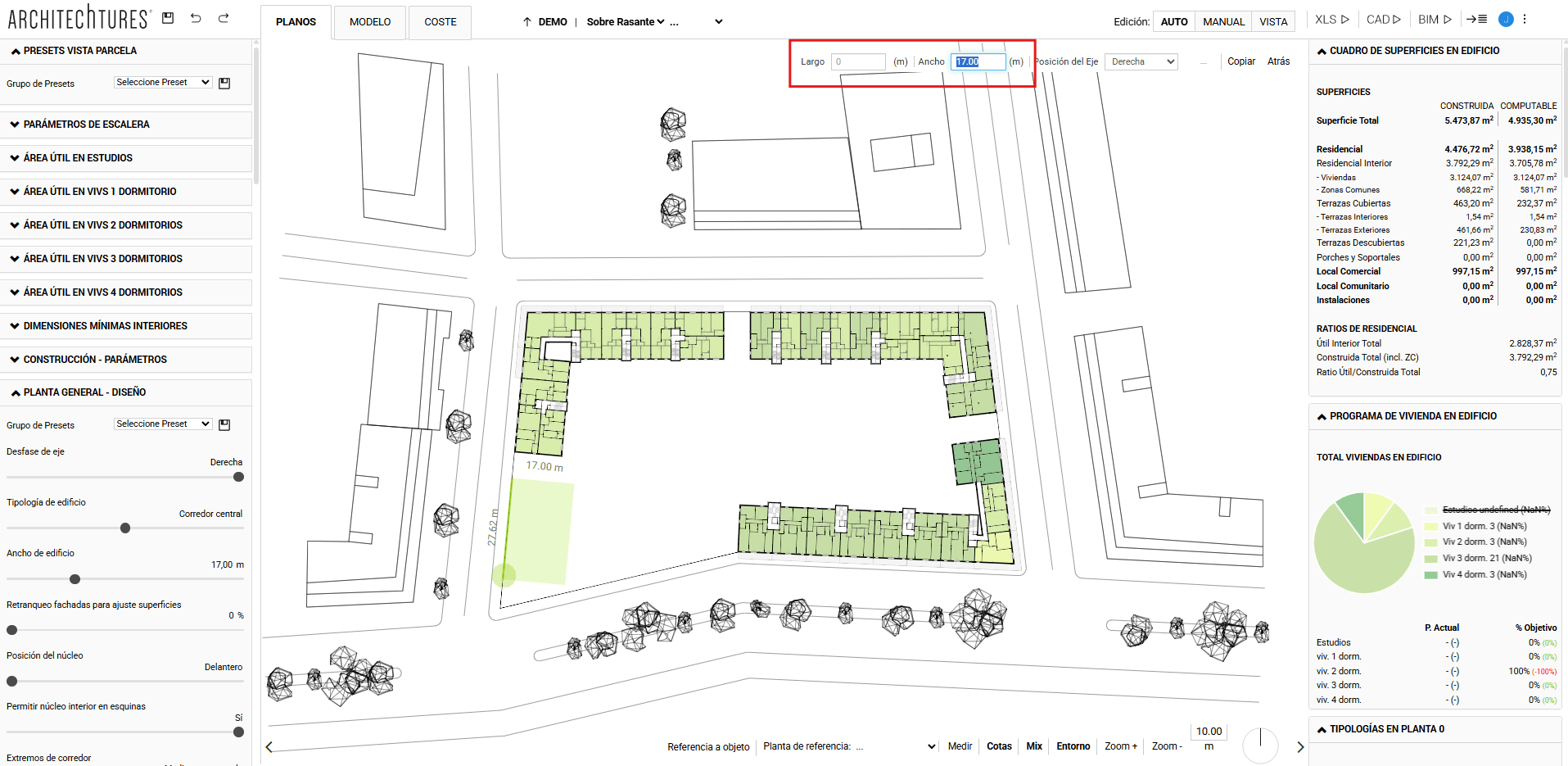
Task: Switch to the MODELO tab
Action: pos(370,22)
